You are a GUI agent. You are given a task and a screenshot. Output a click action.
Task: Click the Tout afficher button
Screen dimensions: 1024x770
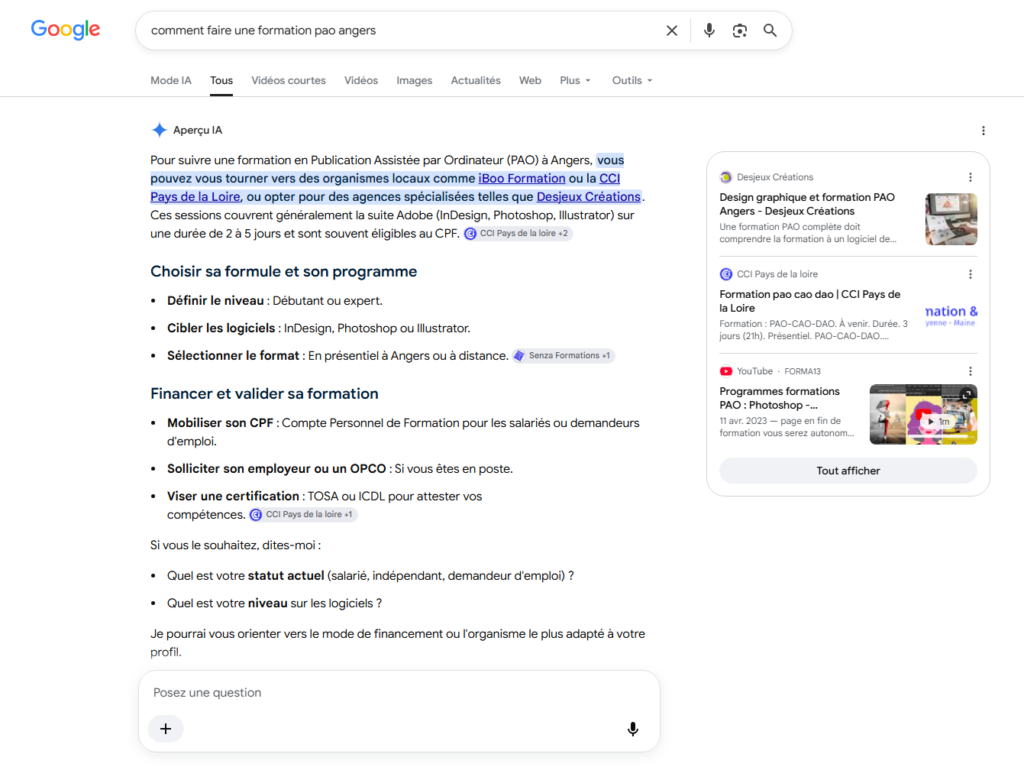[848, 471]
